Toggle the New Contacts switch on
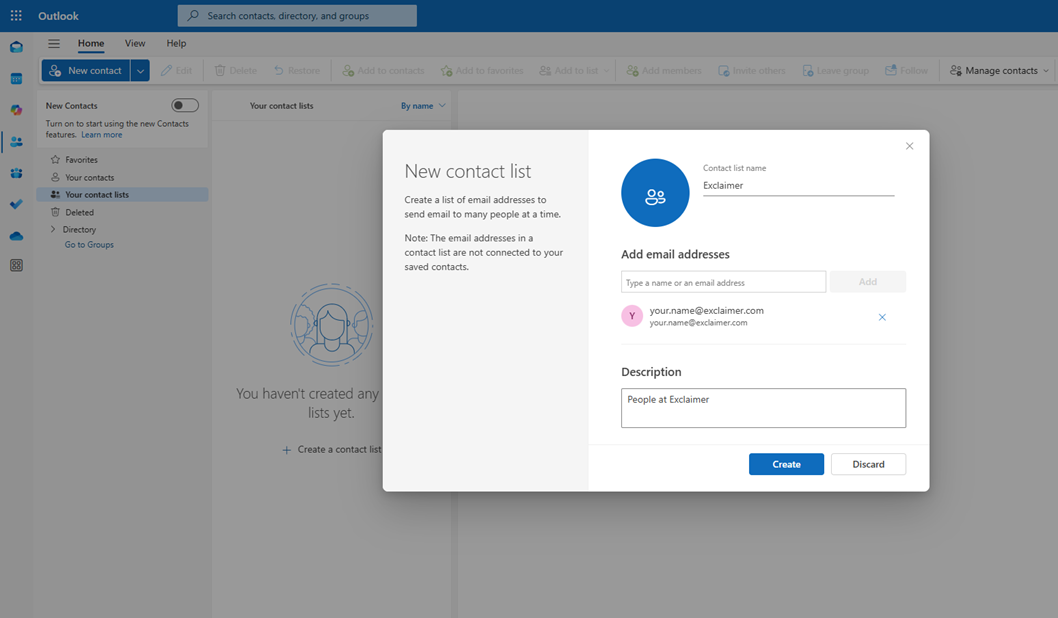The width and height of the screenshot is (1058, 618). [184, 105]
